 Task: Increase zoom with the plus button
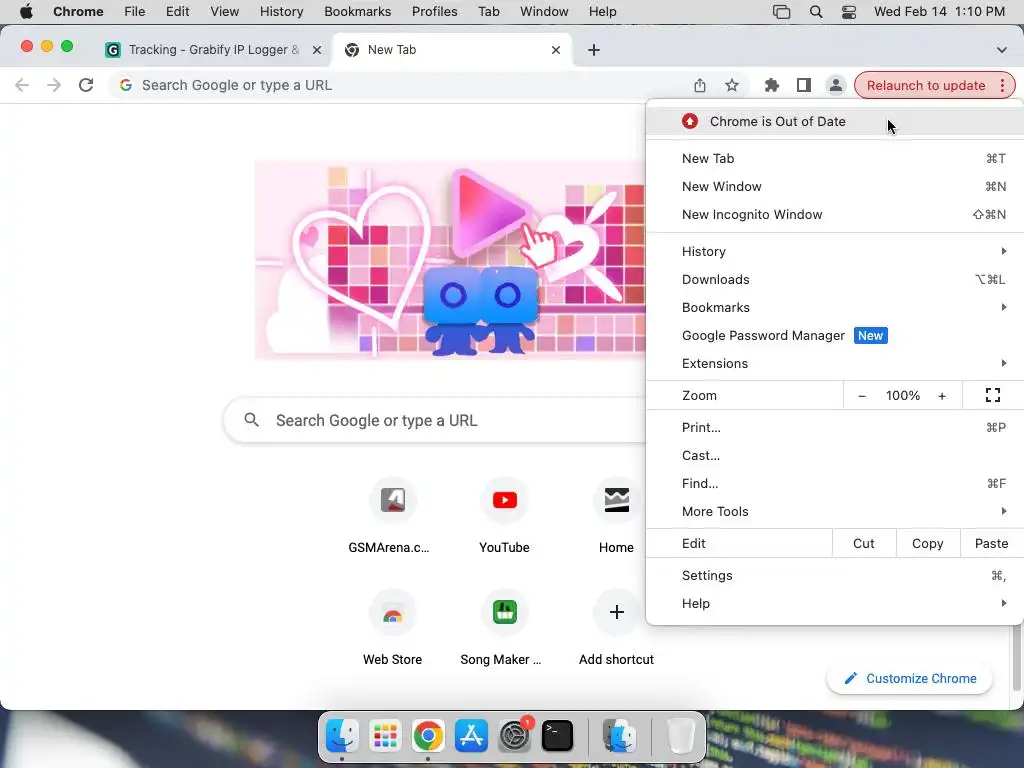(x=942, y=396)
